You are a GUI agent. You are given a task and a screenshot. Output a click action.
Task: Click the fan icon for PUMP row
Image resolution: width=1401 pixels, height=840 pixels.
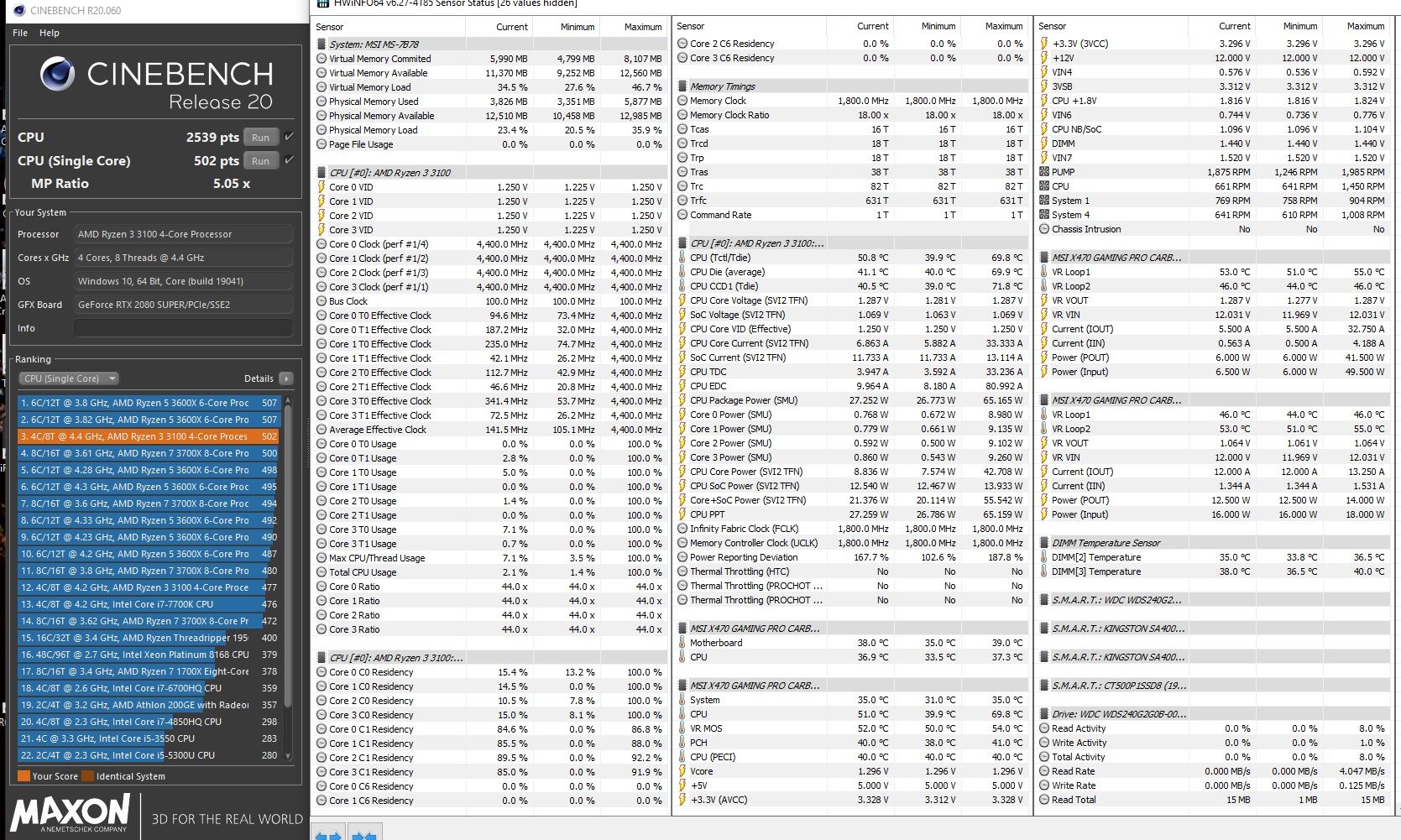(x=1044, y=172)
